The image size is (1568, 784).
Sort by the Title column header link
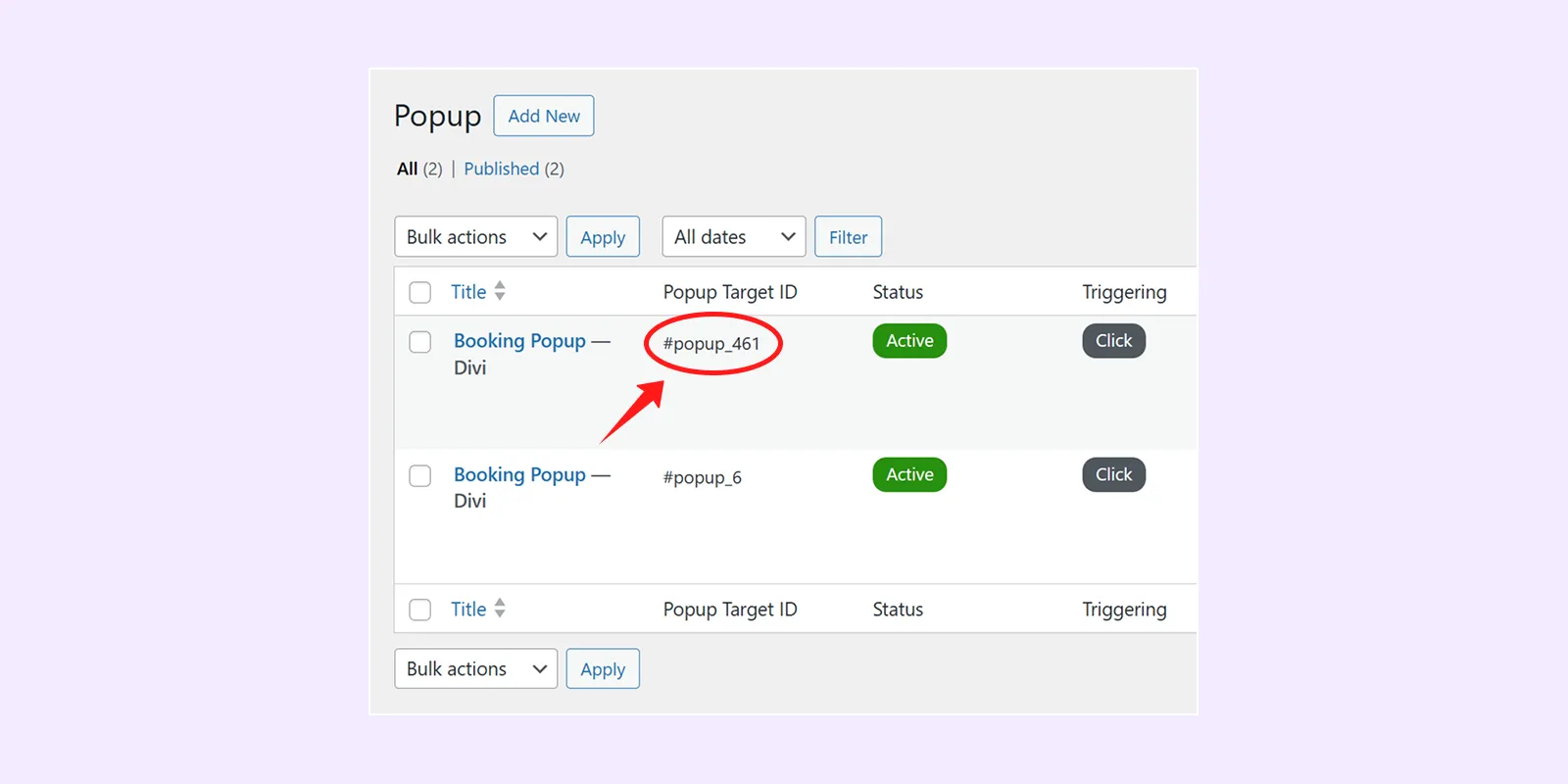(468, 292)
